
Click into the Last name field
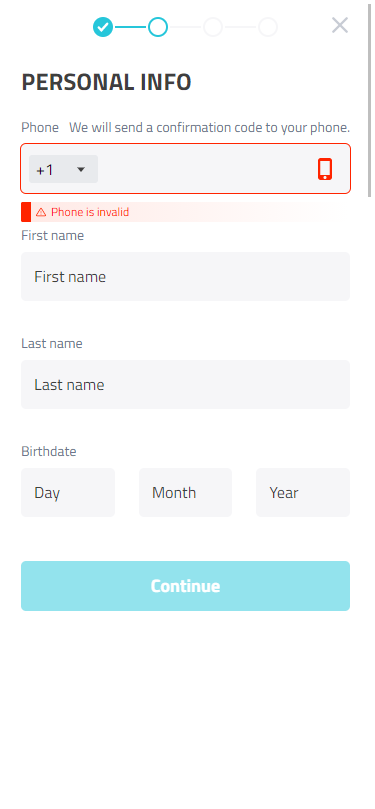tap(185, 384)
